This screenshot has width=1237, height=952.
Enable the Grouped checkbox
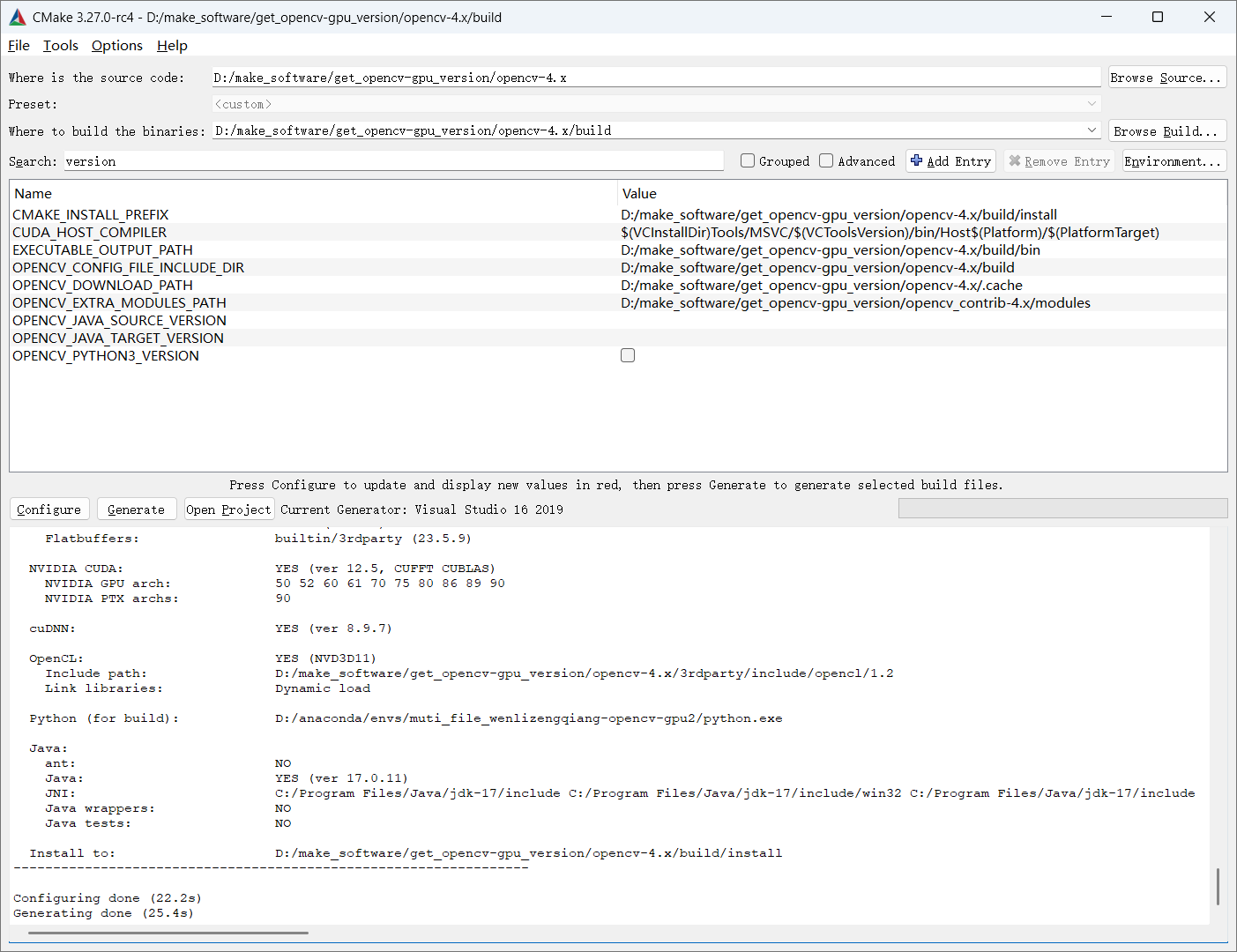[x=748, y=160]
